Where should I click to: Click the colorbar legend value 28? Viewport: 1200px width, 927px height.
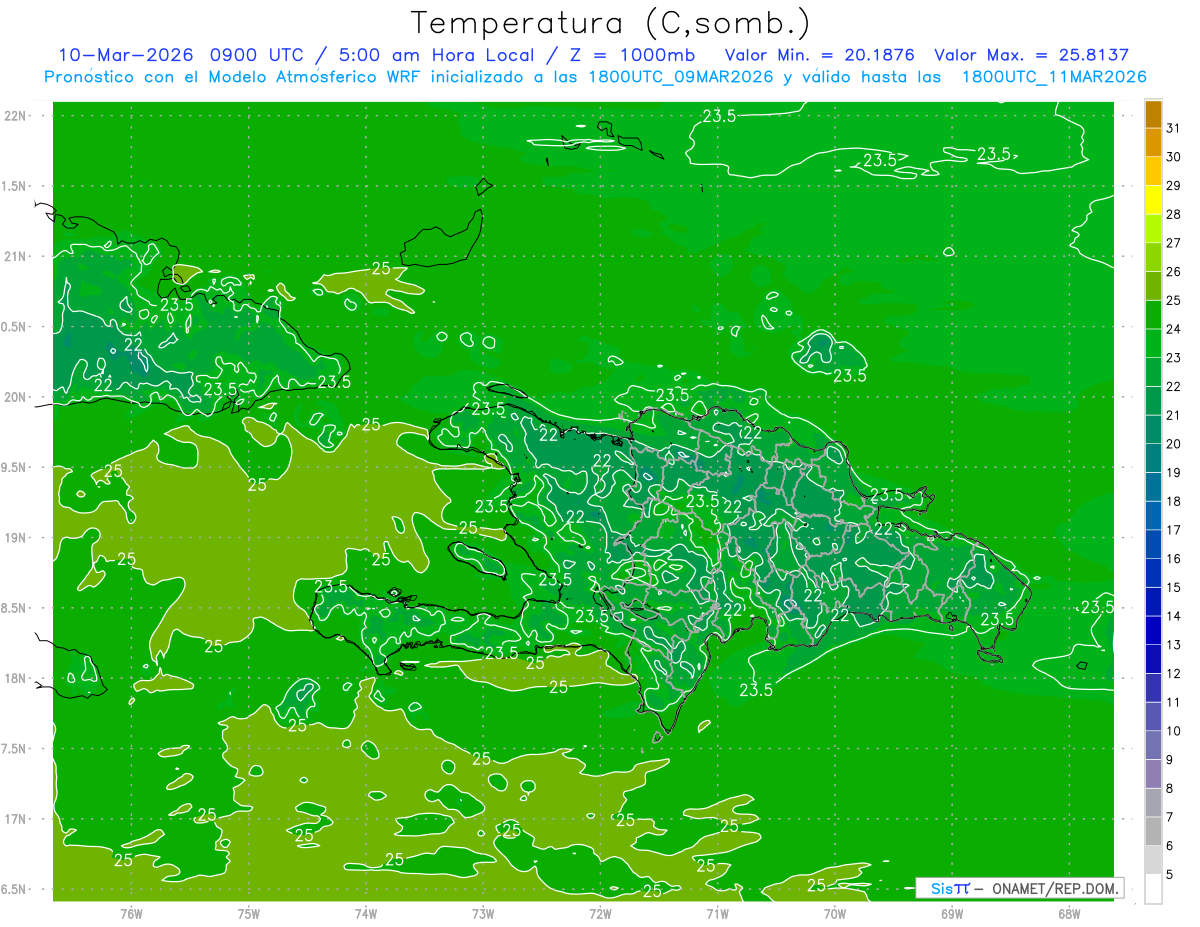(x=1174, y=214)
